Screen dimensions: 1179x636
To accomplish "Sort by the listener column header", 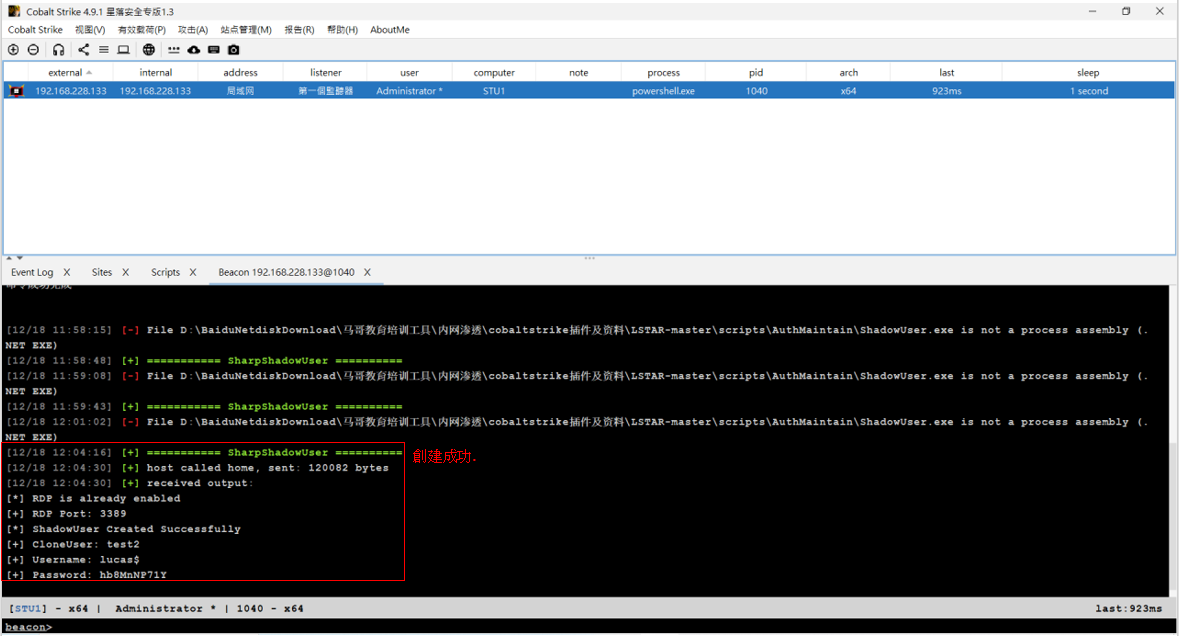I will point(326,72).
